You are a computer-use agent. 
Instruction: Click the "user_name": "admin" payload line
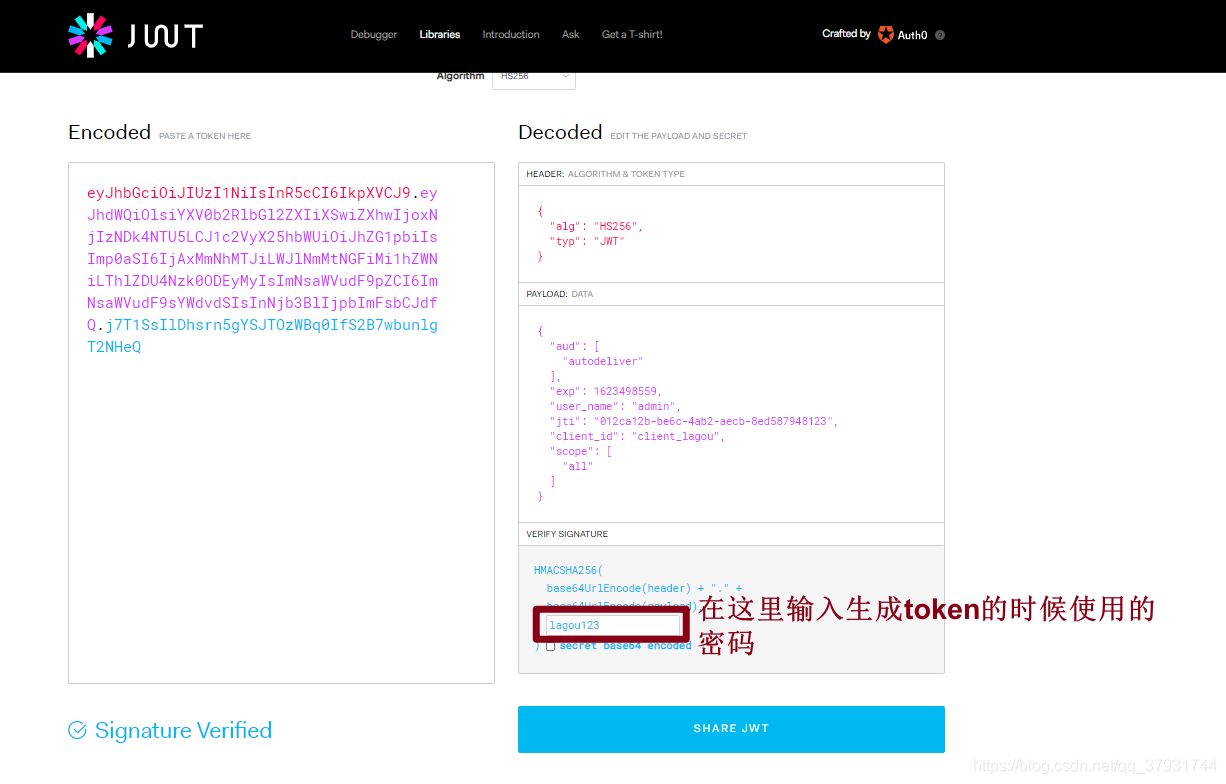[615, 406]
